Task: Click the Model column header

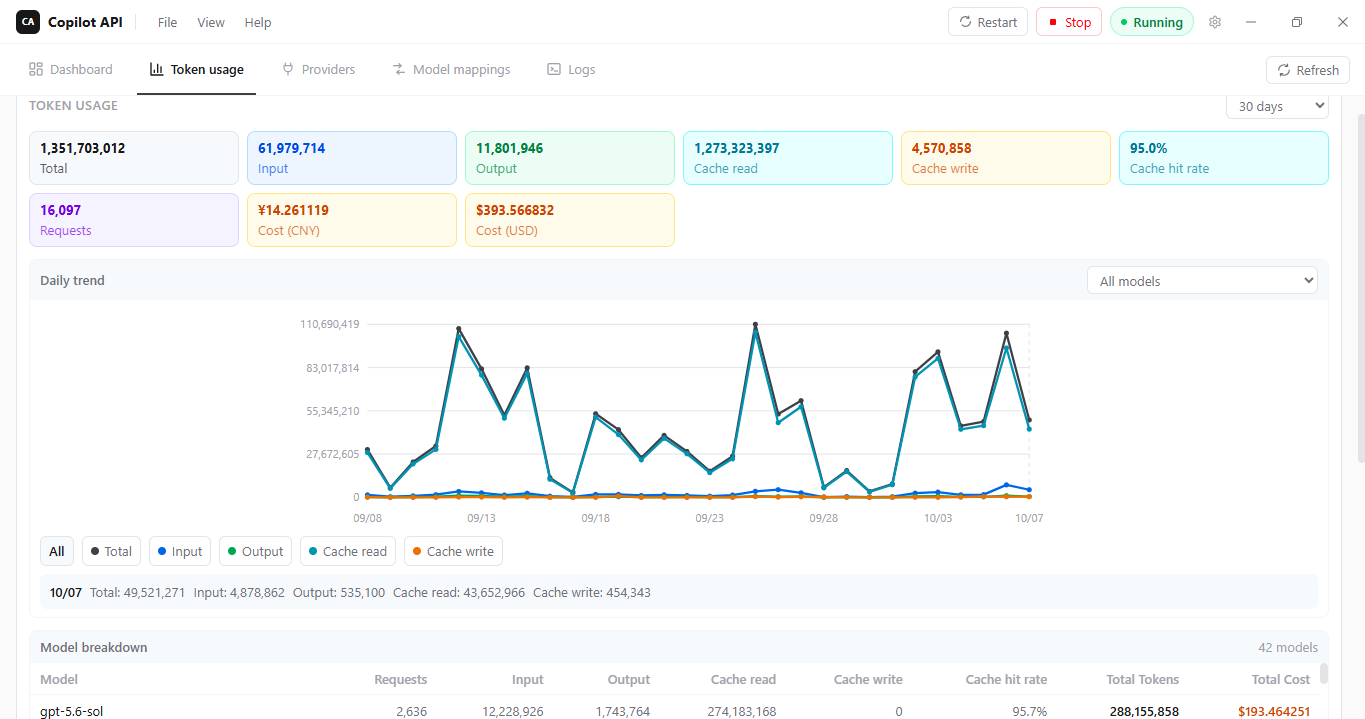Action: (x=59, y=679)
